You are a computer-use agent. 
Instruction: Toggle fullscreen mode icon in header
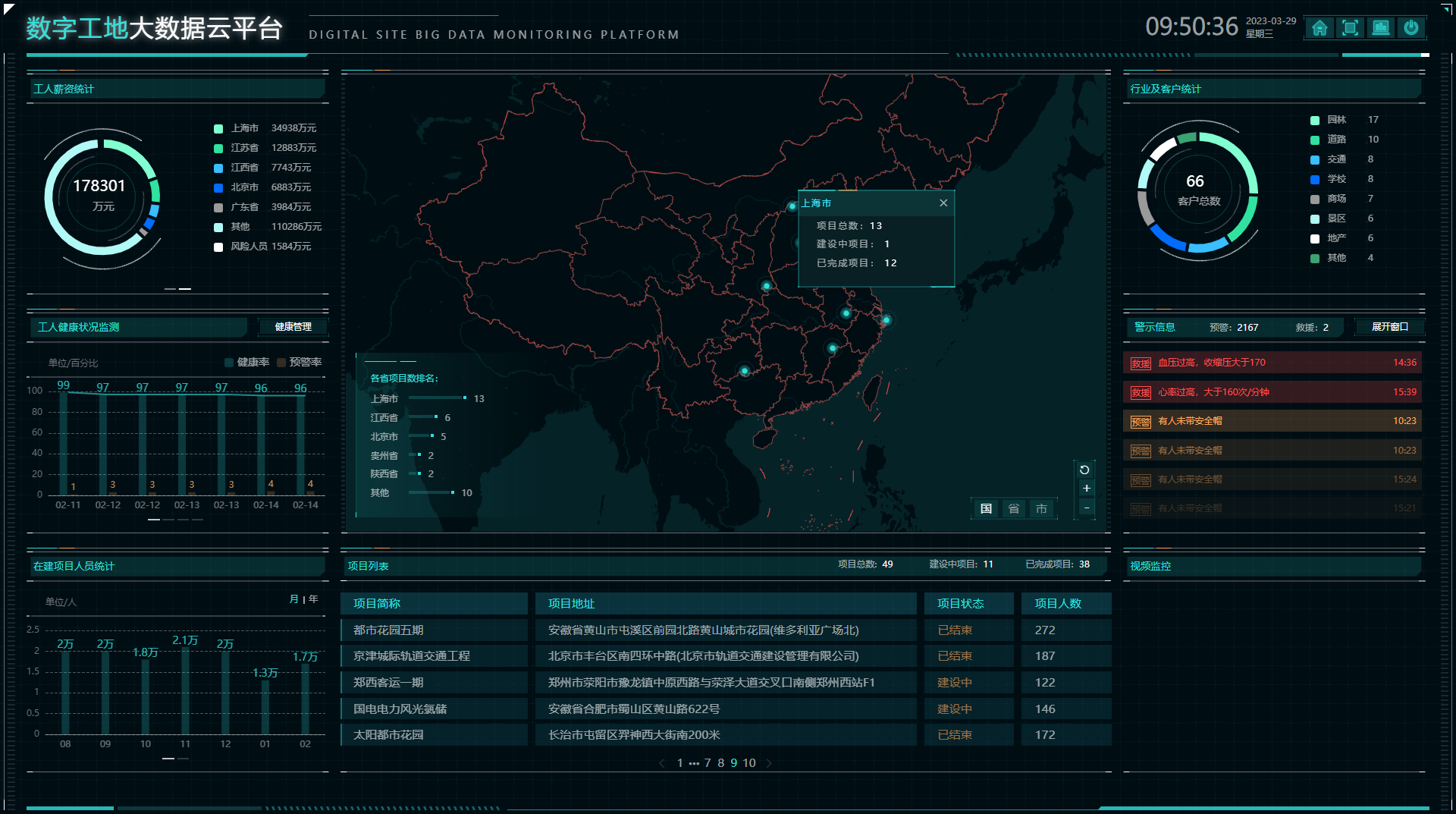tap(1350, 28)
